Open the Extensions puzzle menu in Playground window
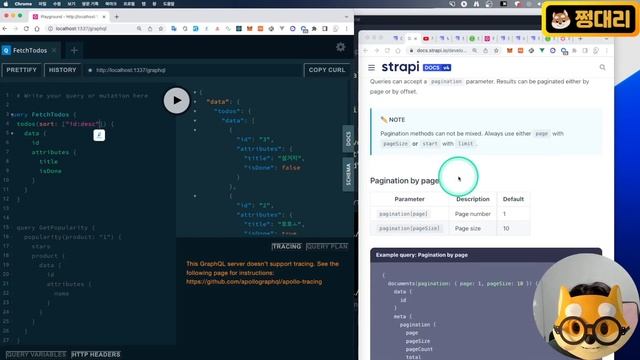The image size is (640, 360). 314,29
